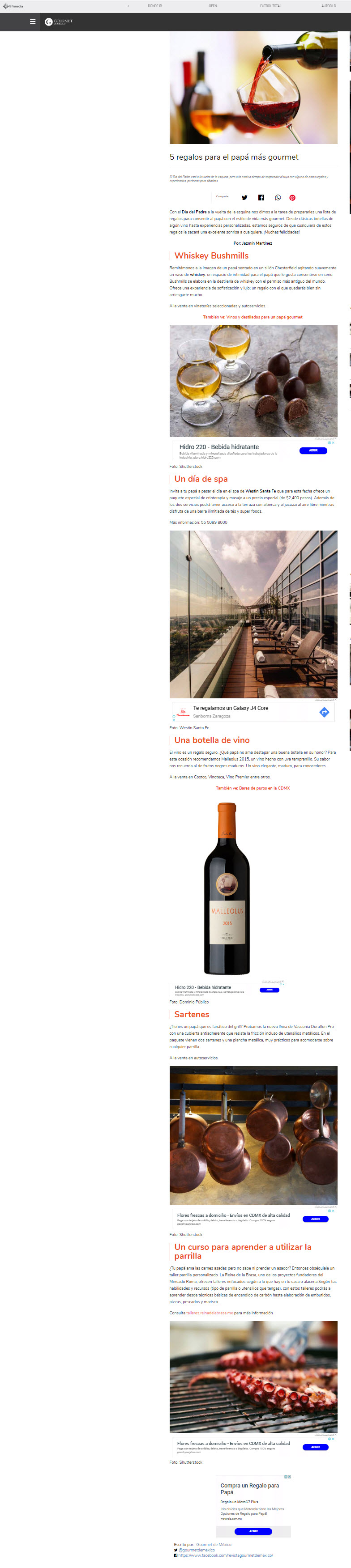351x1568 pixels.
Task: Click the previous arrow in top network bar
Action: 128,5
